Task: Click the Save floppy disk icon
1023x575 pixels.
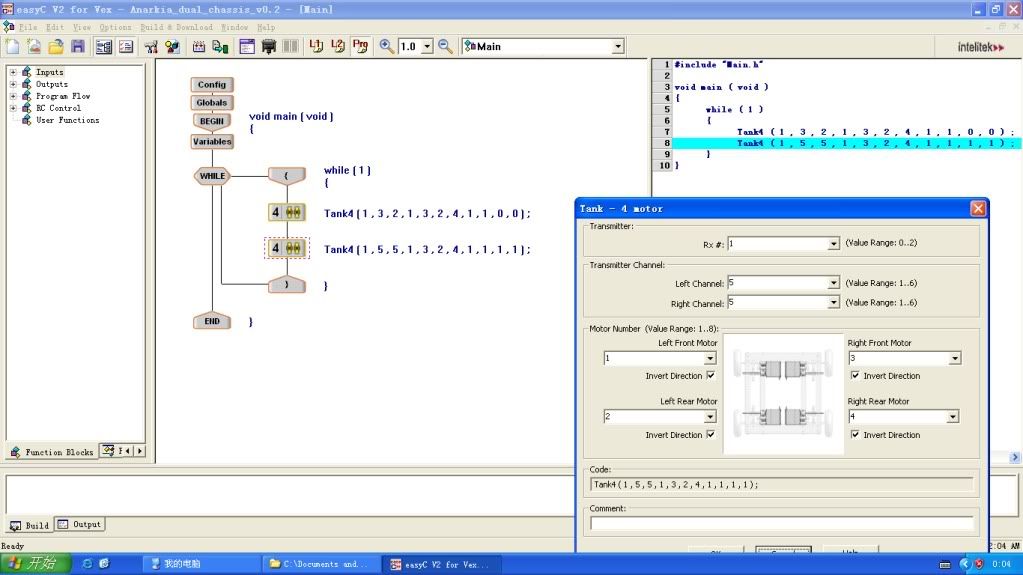Action: [78, 46]
